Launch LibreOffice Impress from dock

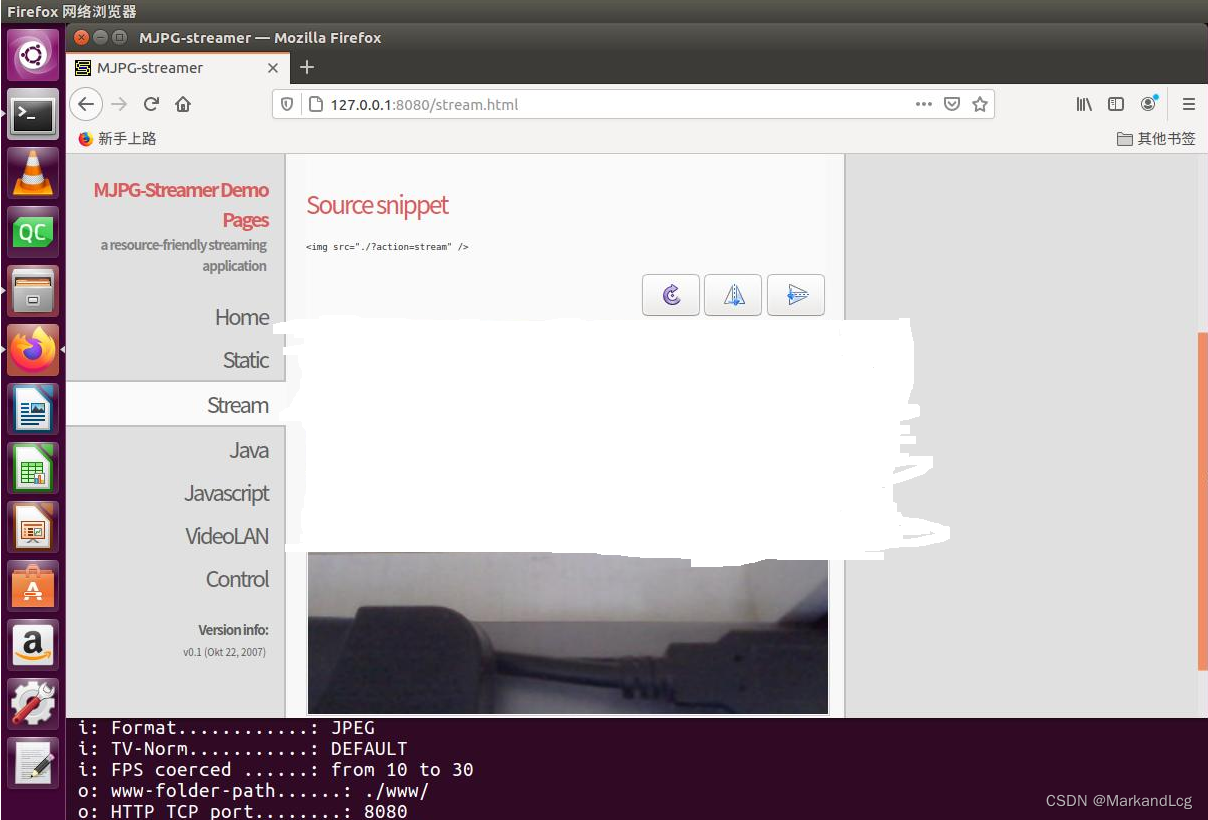pyautogui.click(x=33, y=527)
